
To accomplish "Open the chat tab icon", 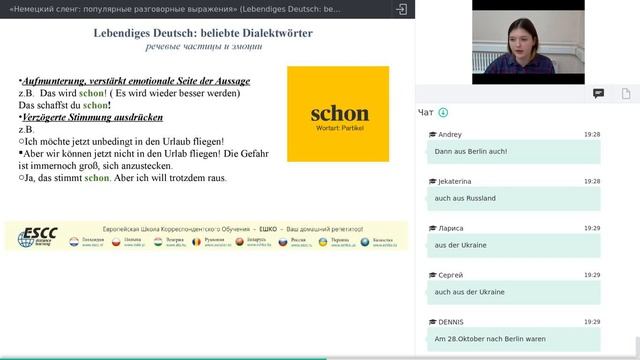I will (598, 93).
